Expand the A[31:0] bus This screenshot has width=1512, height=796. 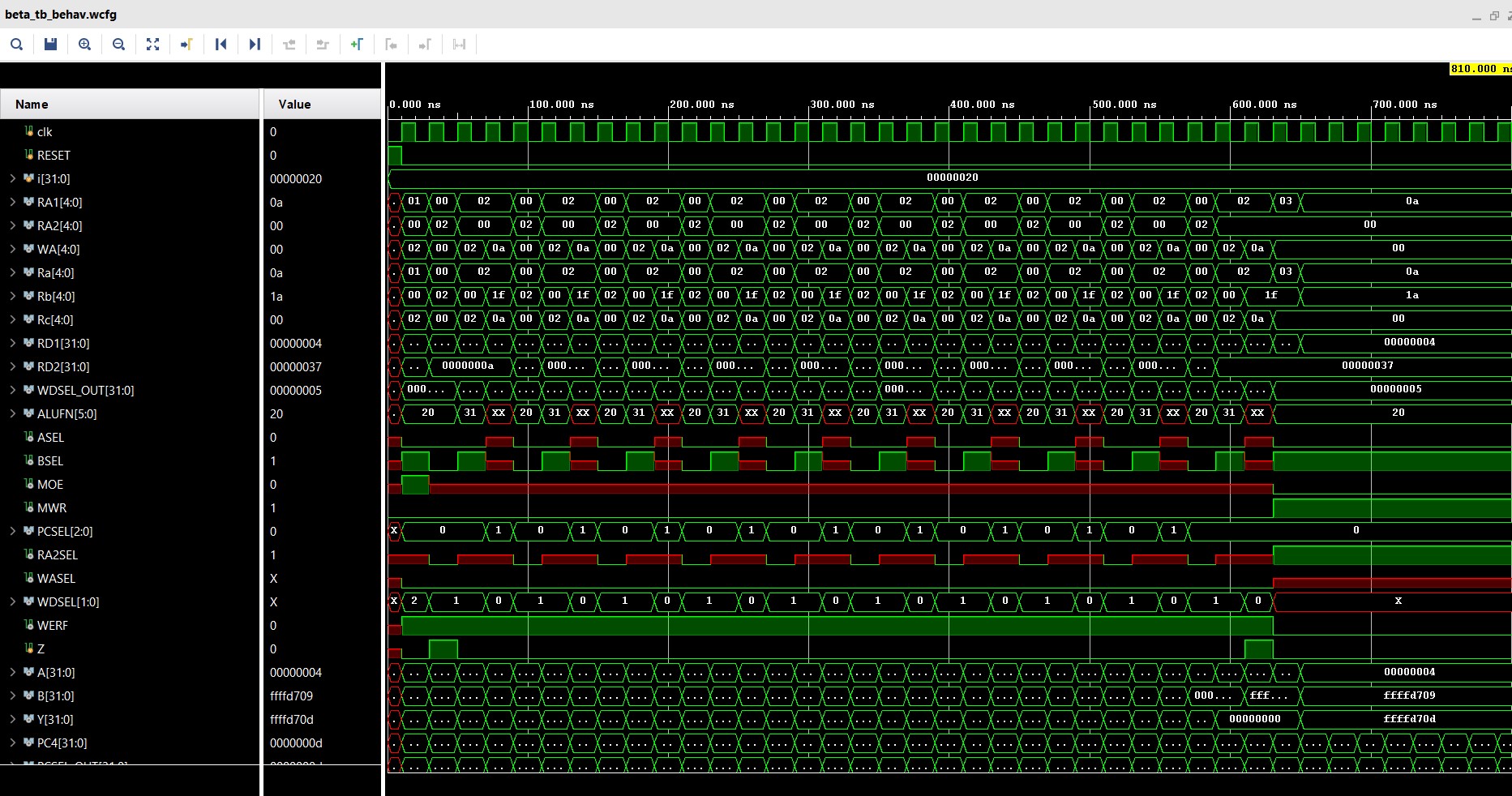[x=12, y=672]
